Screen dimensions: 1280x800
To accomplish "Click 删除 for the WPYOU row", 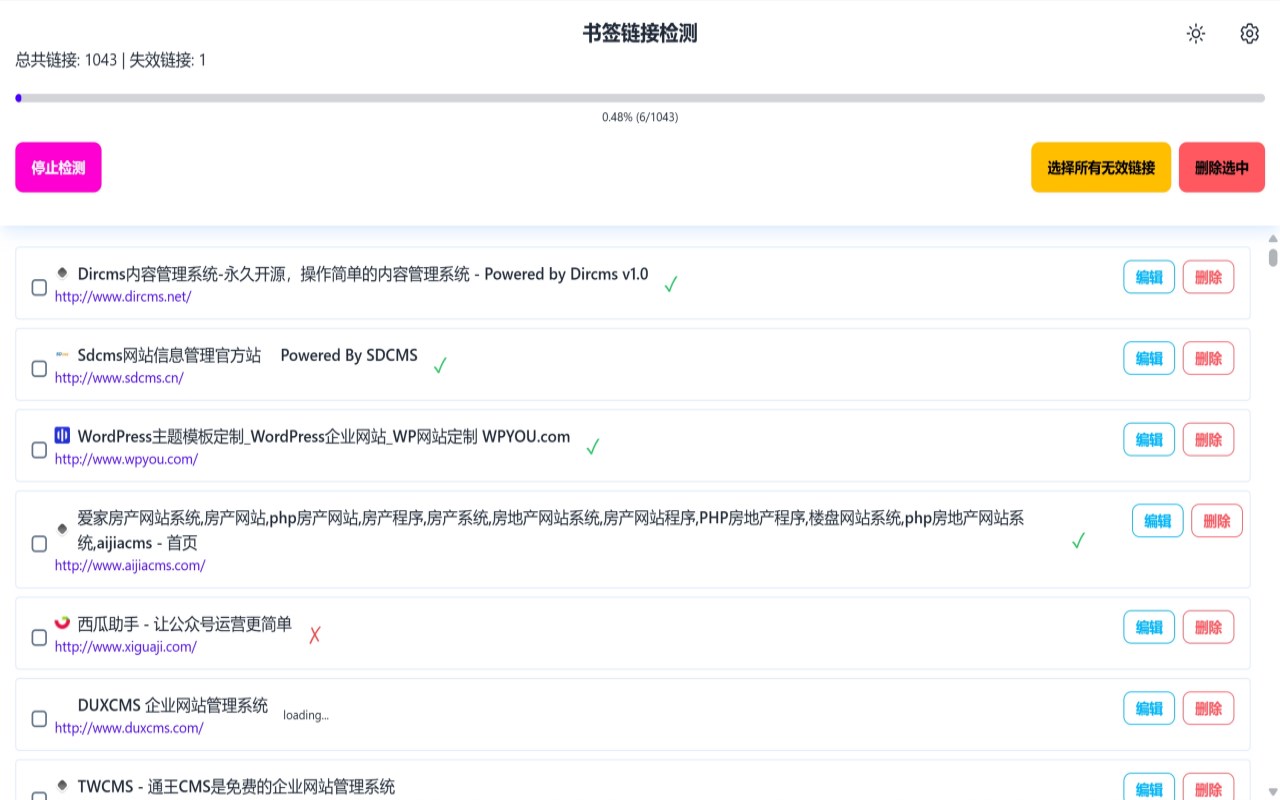I will coord(1208,439).
